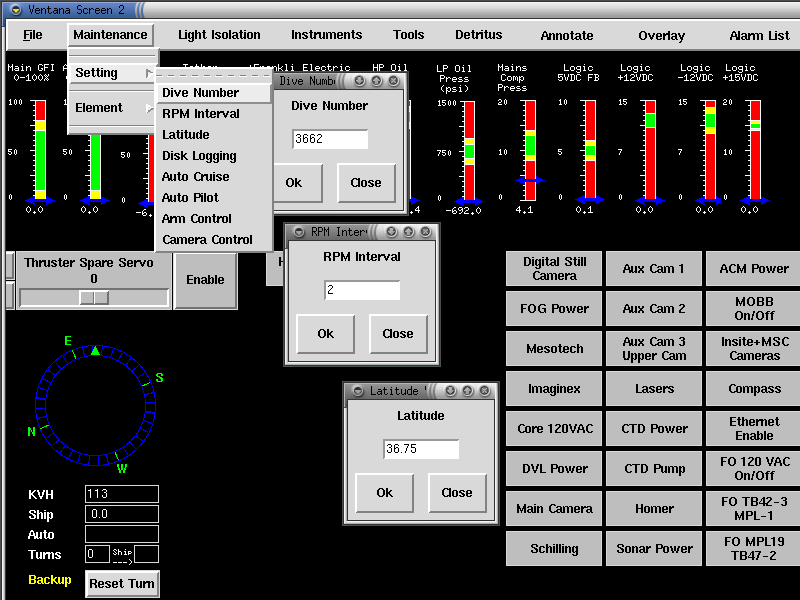Open the Light Isolation menu

pos(219,35)
